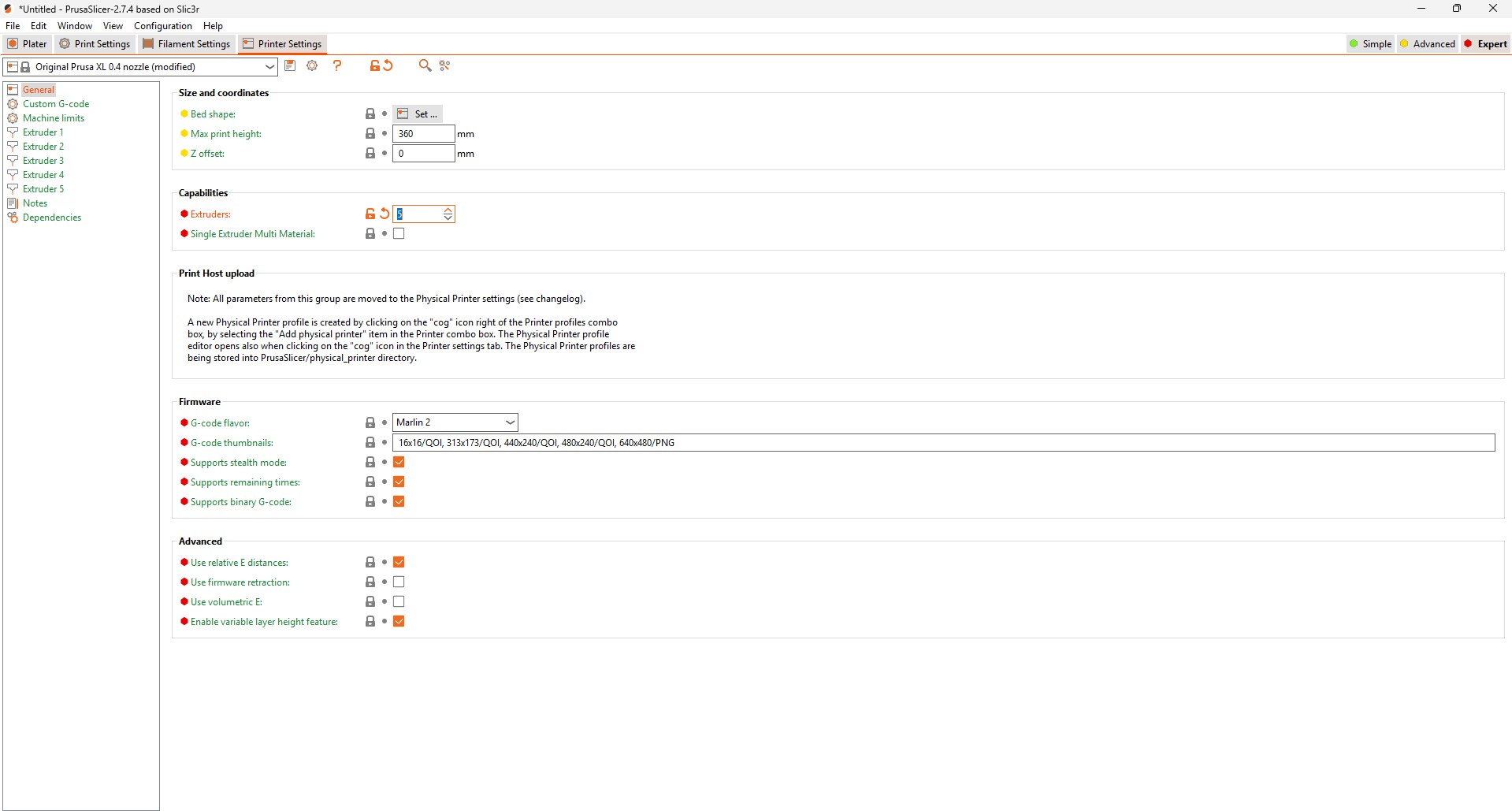This screenshot has width=1512, height=811.
Task: Toggle the Use firmware retraction checkbox
Action: 399,582
